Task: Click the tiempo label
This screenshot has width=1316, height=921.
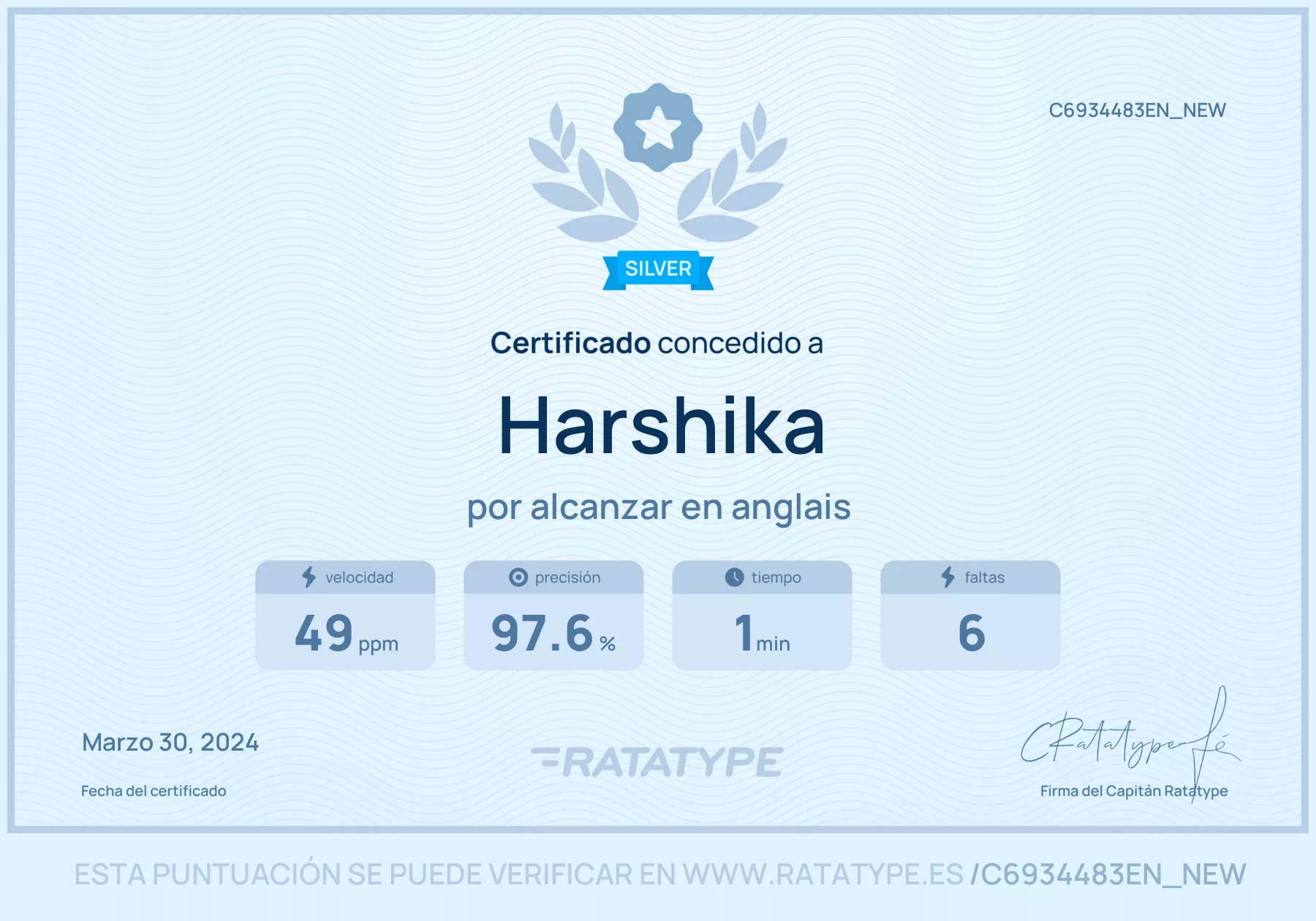Action: (x=776, y=578)
